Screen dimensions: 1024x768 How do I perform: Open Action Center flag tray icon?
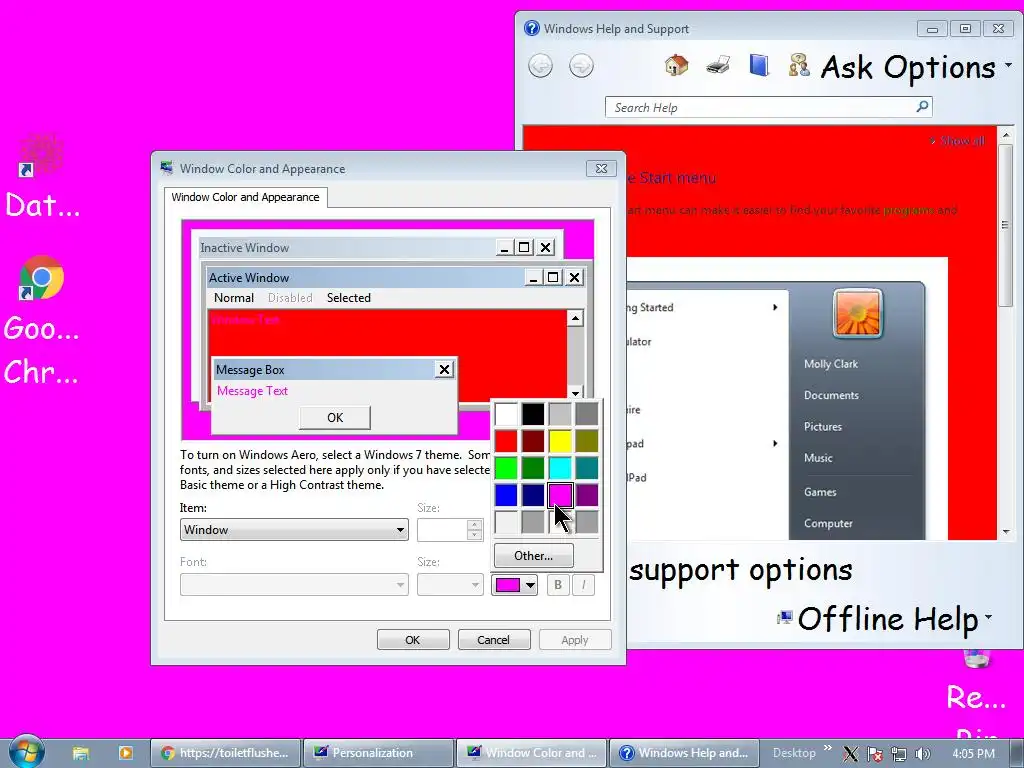coord(874,754)
